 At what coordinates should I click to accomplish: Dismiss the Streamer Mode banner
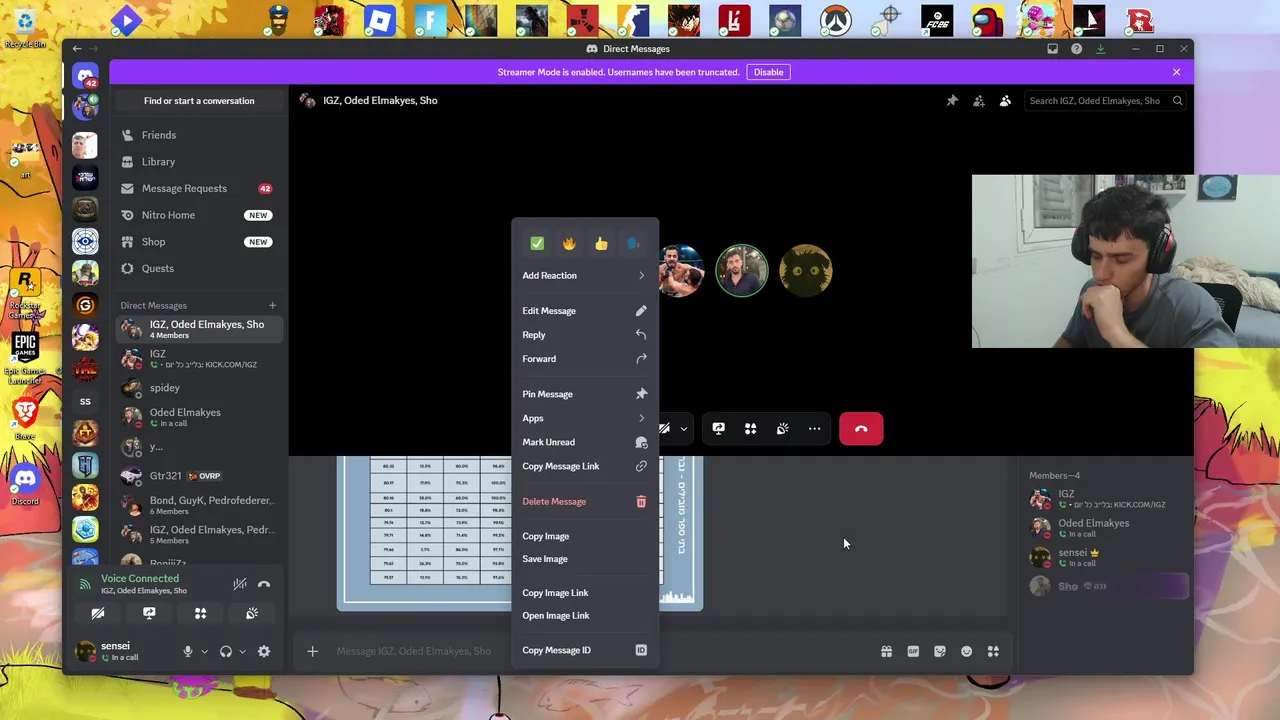1176,72
